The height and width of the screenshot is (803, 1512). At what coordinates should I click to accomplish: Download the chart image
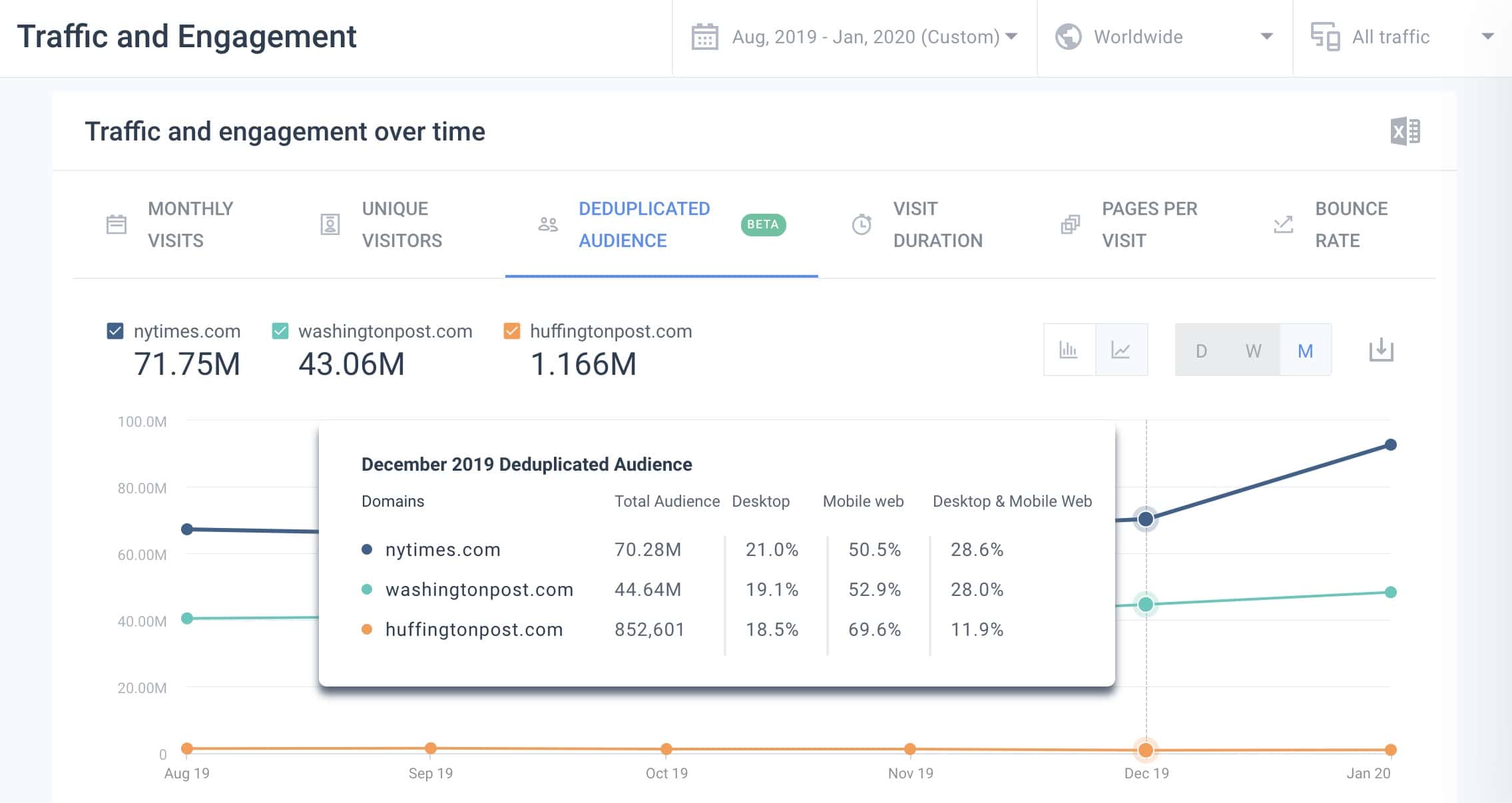click(x=1382, y=350)
